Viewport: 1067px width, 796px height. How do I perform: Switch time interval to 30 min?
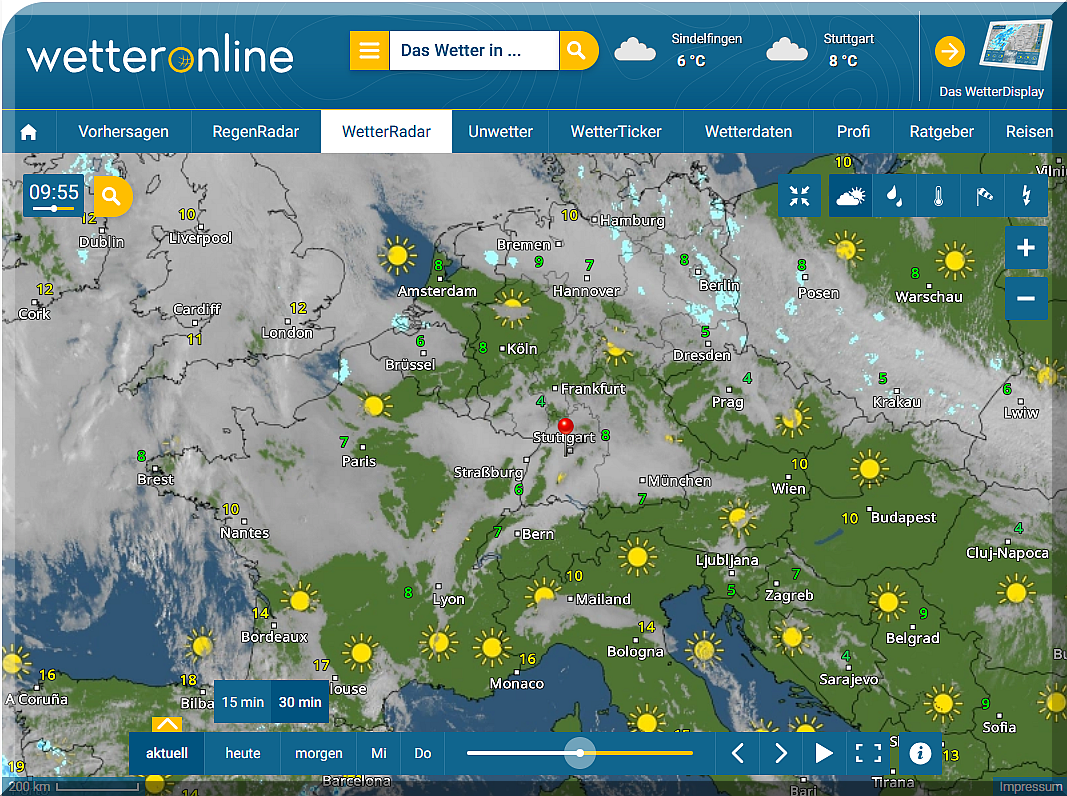[x=300, y=702]
